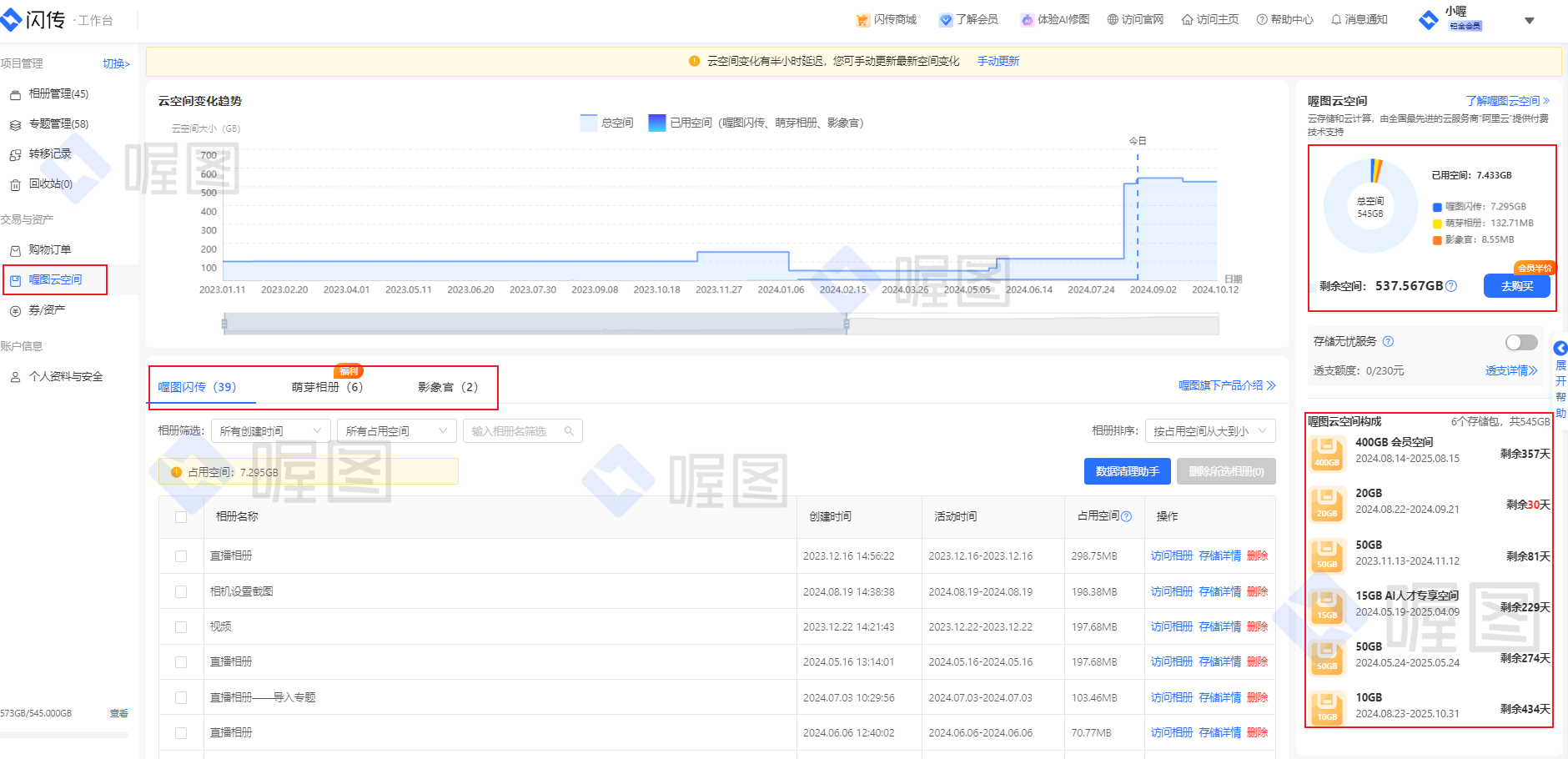Open the 所有创建时间 dropdown
1568x759 pixels.
270,431
